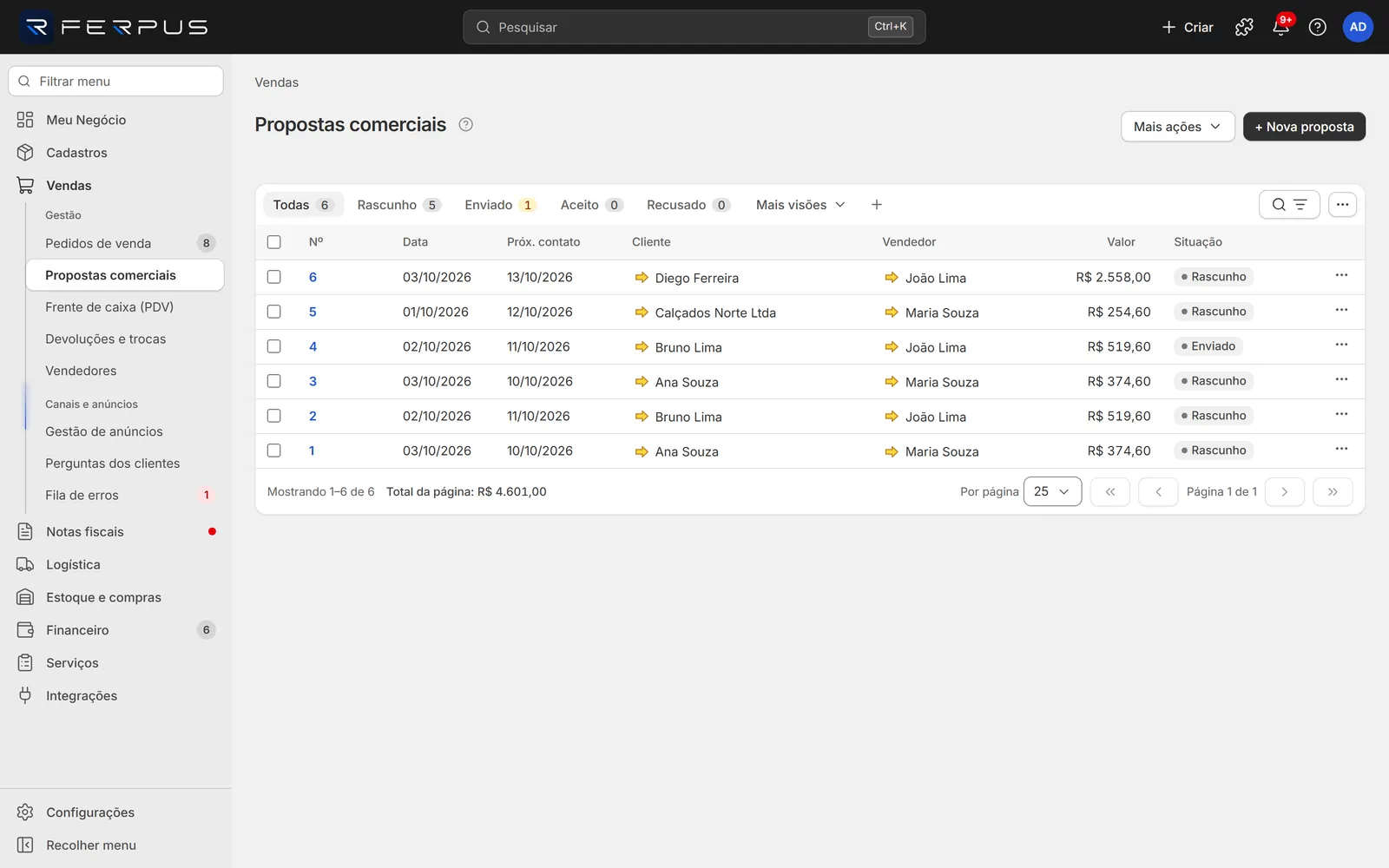Open the help circle icon in header

coord(1317,27)
